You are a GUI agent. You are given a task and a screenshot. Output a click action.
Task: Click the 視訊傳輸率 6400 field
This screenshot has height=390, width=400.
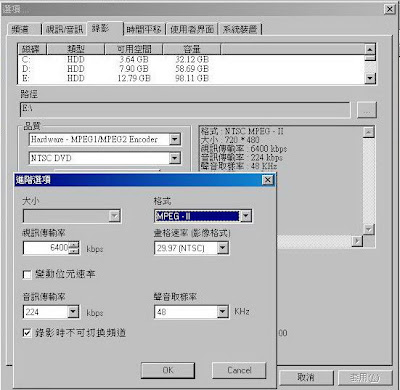pyautogui.click(x=46, y=248)
